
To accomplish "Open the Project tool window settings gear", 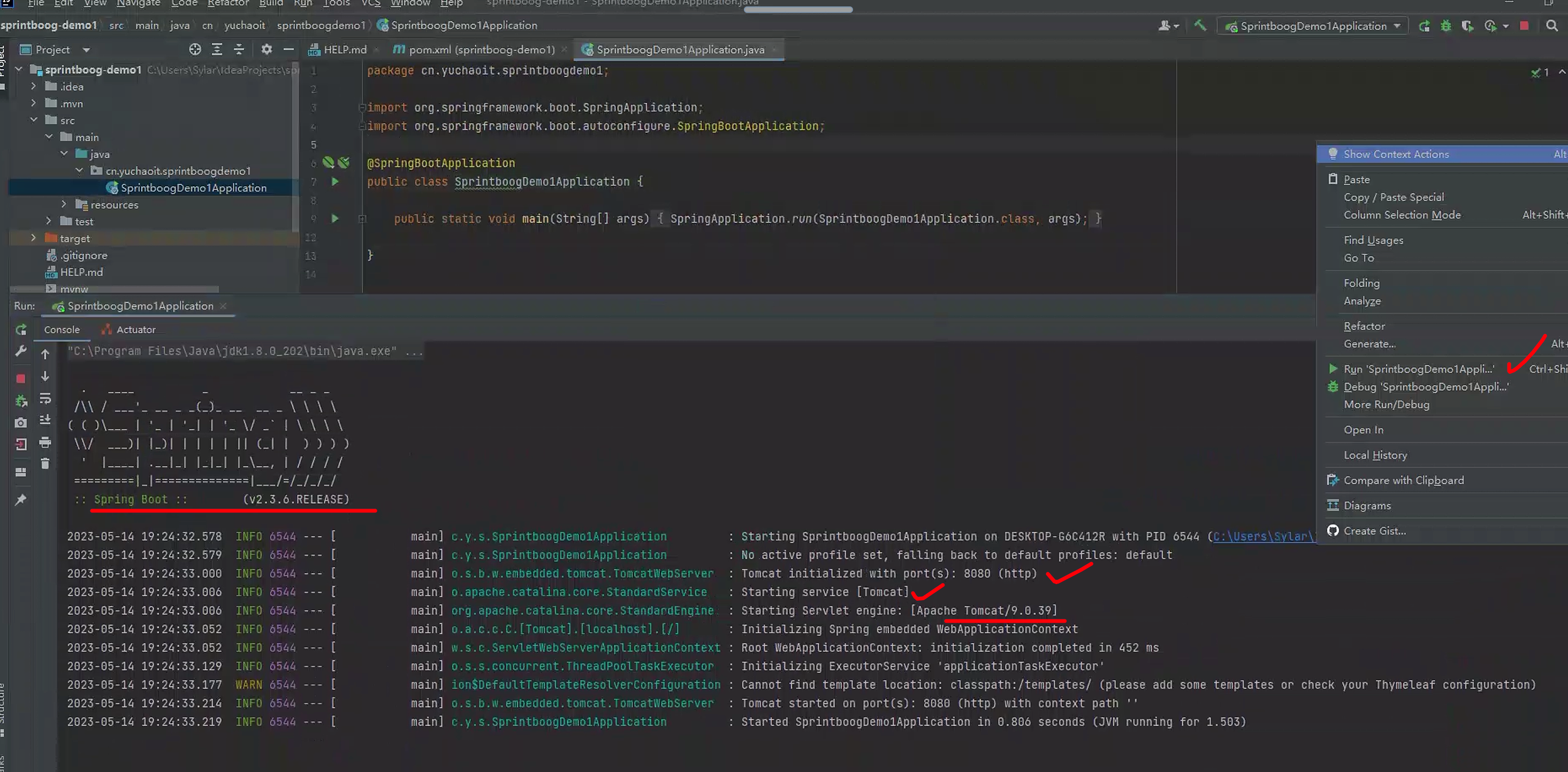I will 267,49.
